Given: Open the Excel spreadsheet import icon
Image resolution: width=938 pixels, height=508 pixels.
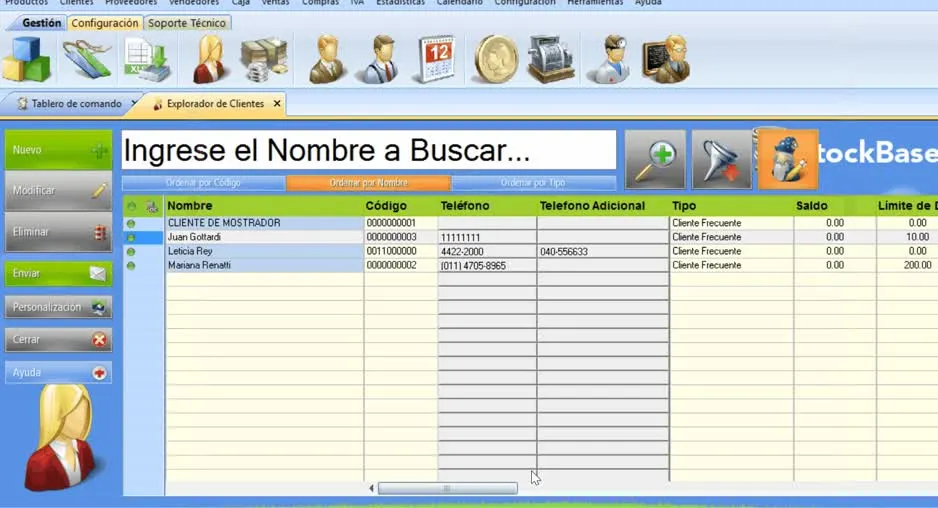Looking at the screenshot, I should [x=147, y=59].
